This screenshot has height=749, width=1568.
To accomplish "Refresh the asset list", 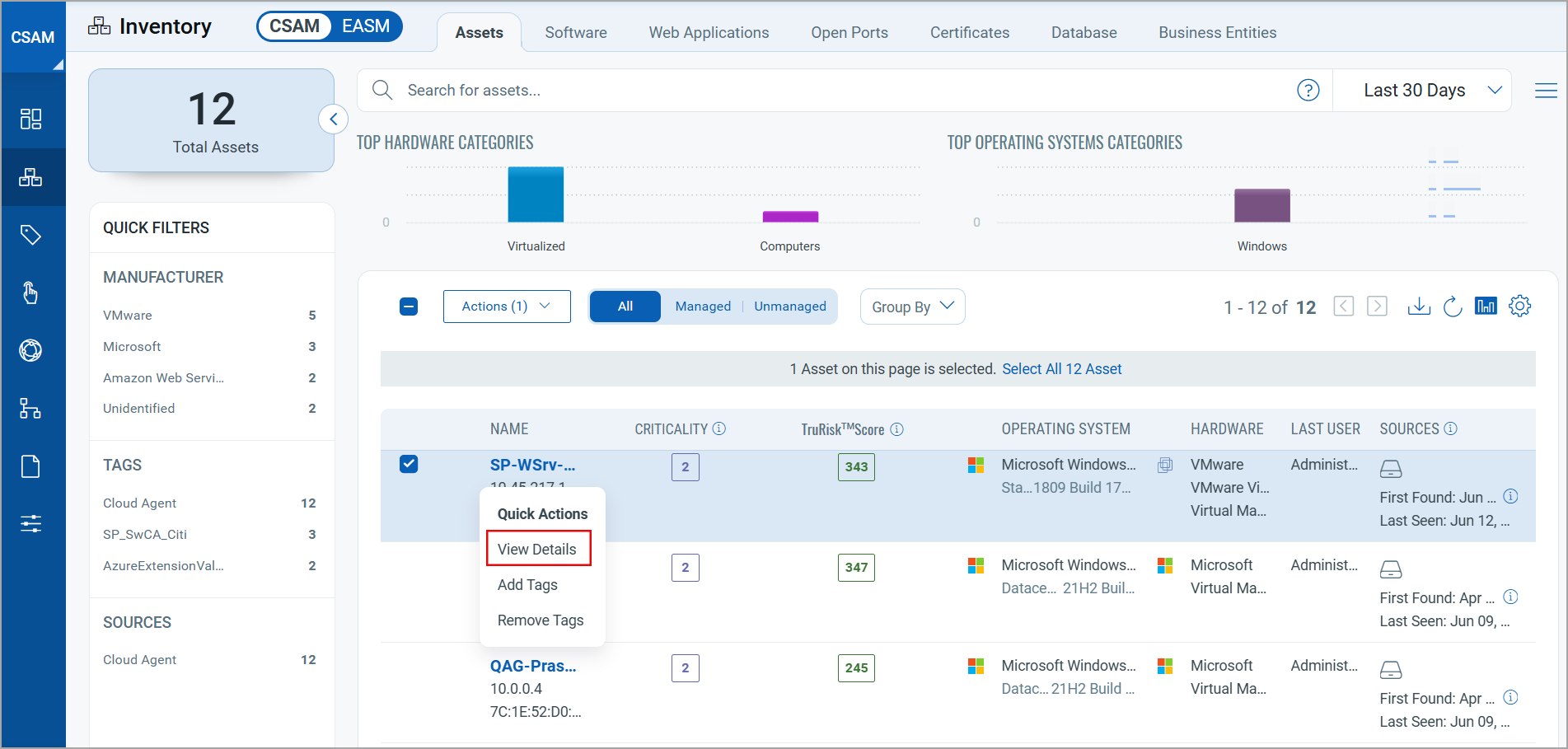I will (1453, 307).
